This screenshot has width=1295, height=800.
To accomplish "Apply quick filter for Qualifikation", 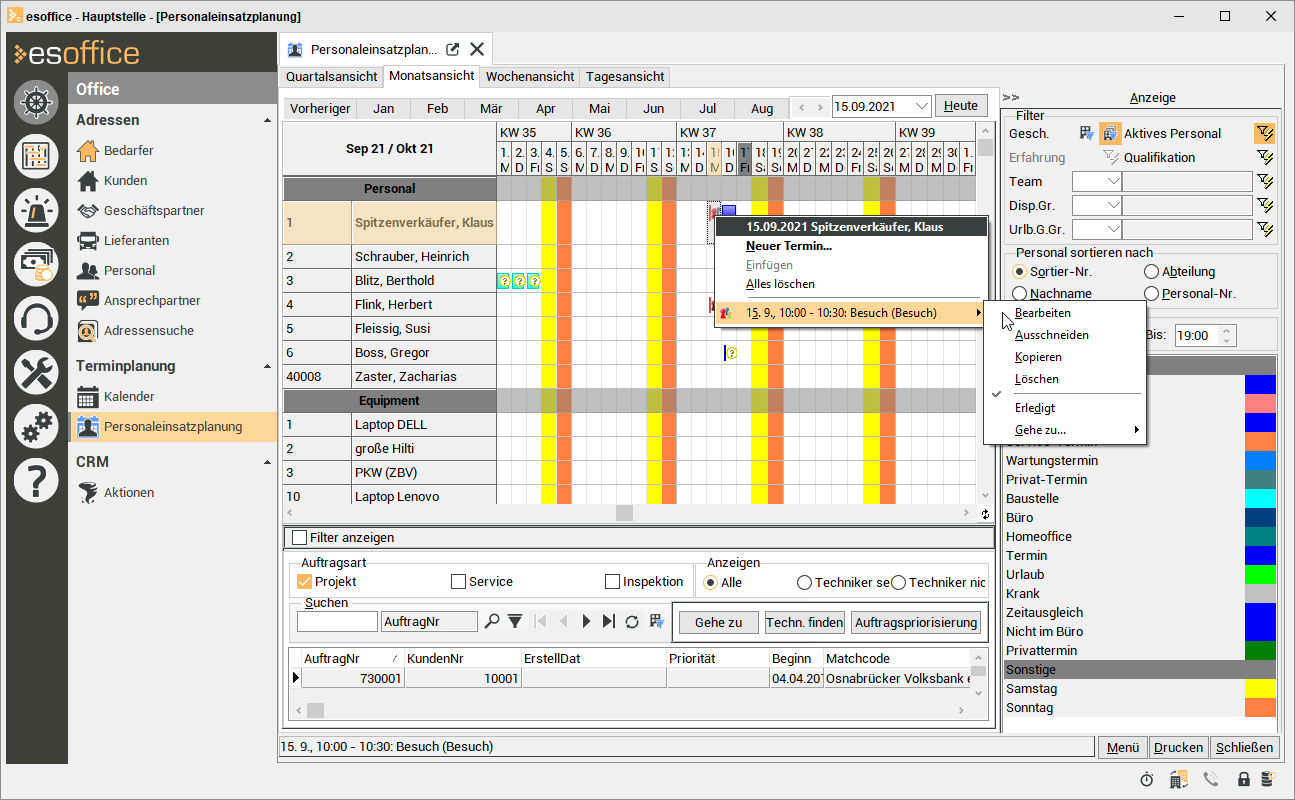I will click(1265, 157).
